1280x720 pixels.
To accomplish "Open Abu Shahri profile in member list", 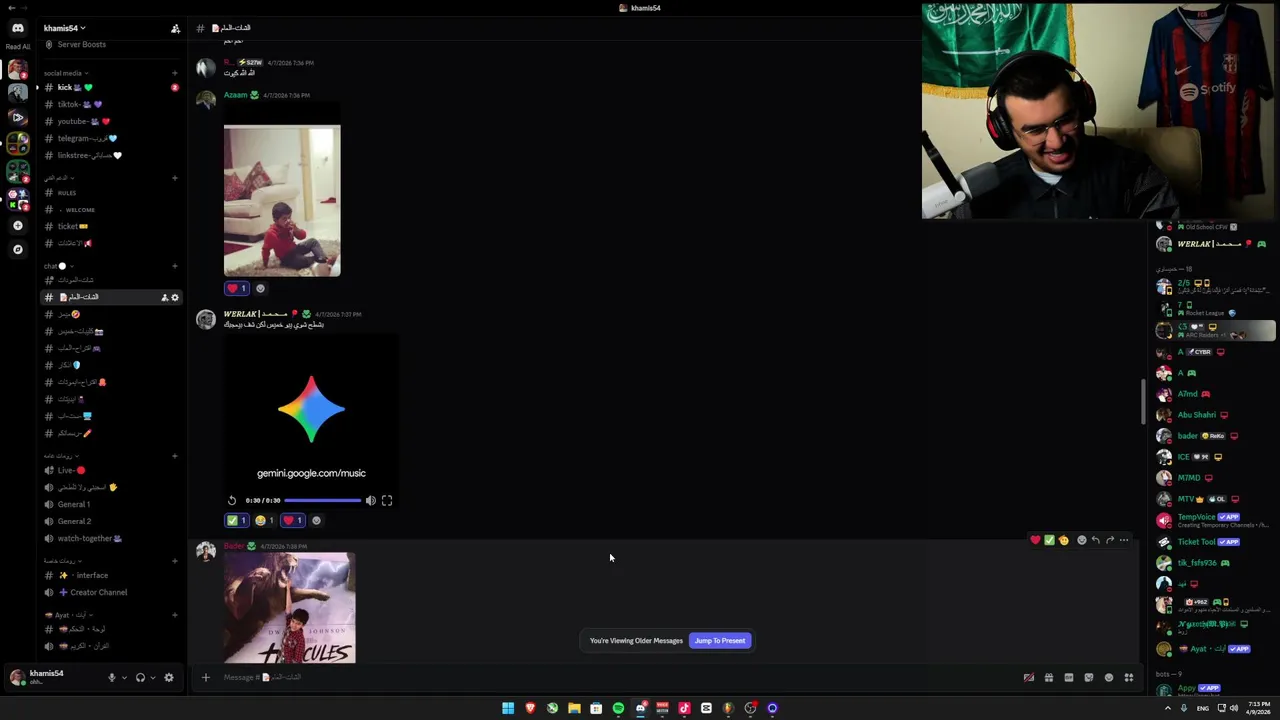I will pyautogui.click(x=1215, y=415).
